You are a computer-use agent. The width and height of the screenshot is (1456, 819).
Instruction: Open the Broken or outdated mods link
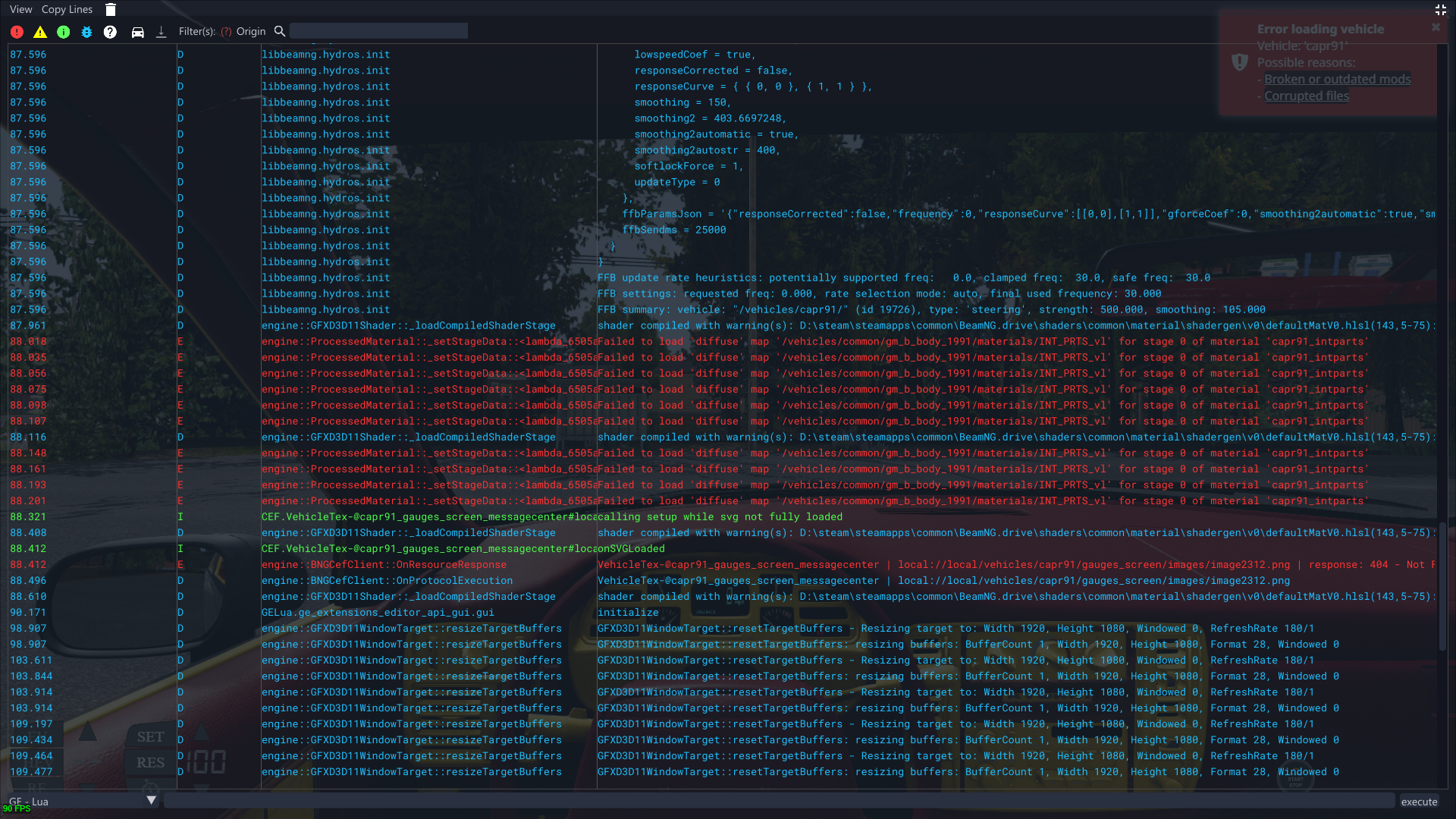[1337, 79]
